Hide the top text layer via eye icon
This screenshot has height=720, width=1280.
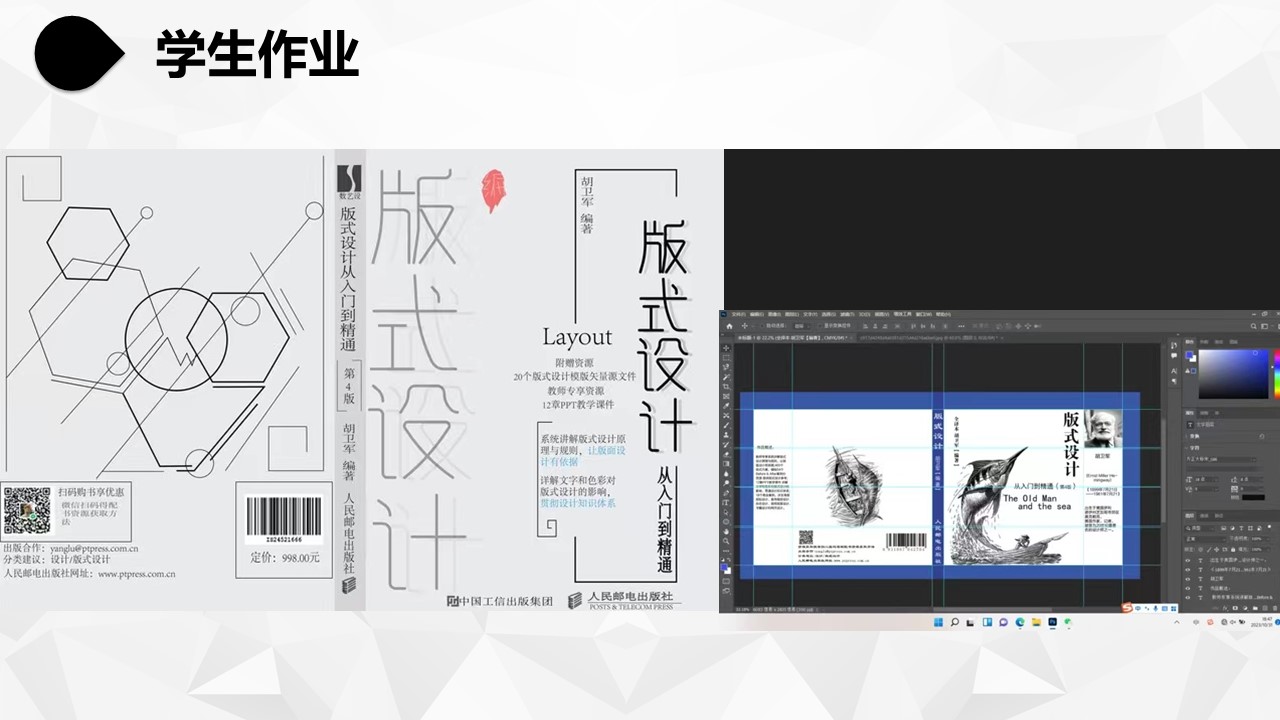point(1188,561)
